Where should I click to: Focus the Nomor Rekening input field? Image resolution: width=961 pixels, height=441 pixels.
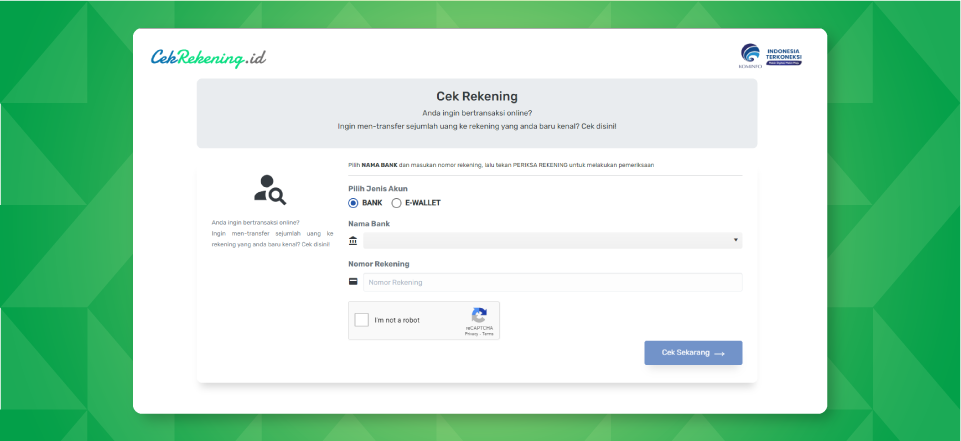tap(552, 282)
